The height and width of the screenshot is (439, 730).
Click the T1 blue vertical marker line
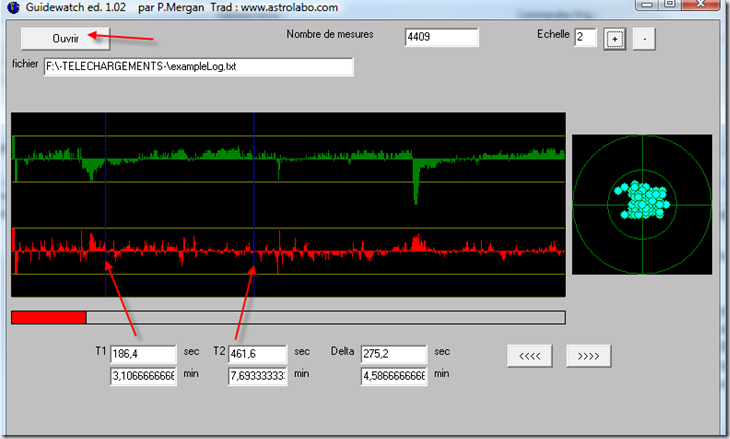pyautogui.click(x=105, y=204)
